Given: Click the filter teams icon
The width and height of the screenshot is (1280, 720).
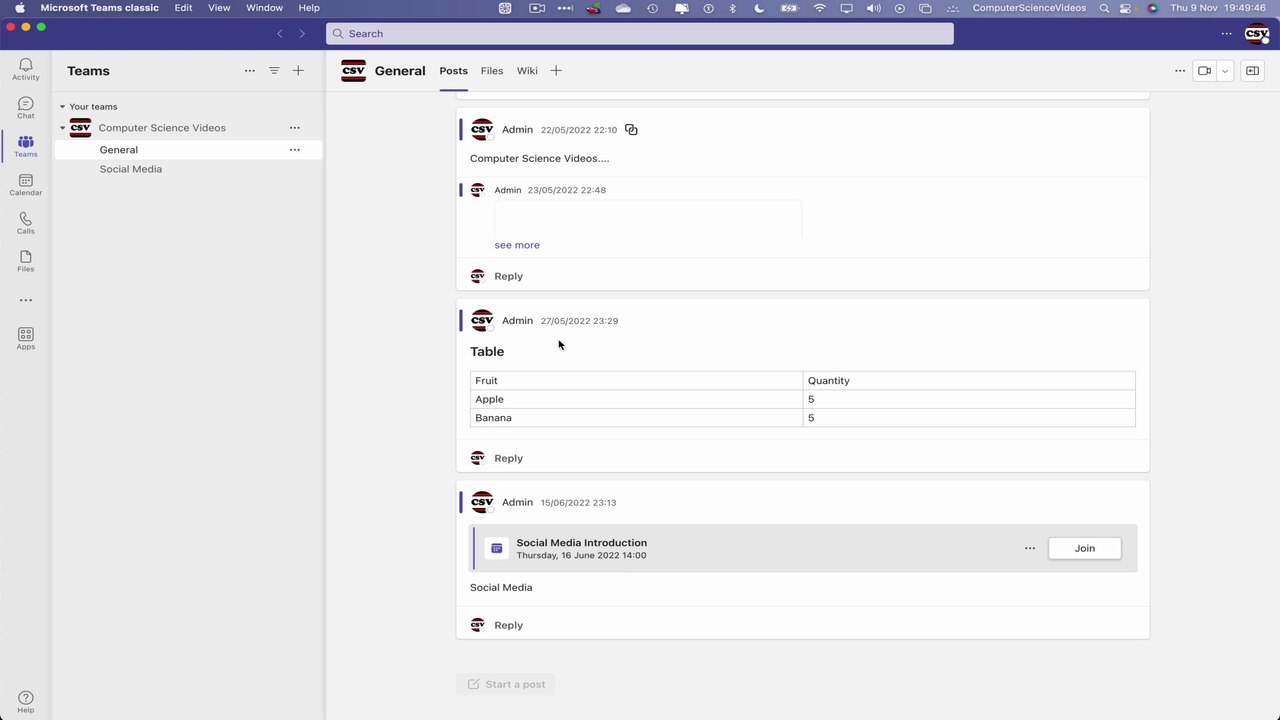Looking at the screenshot, I should (x=274, y=71).
